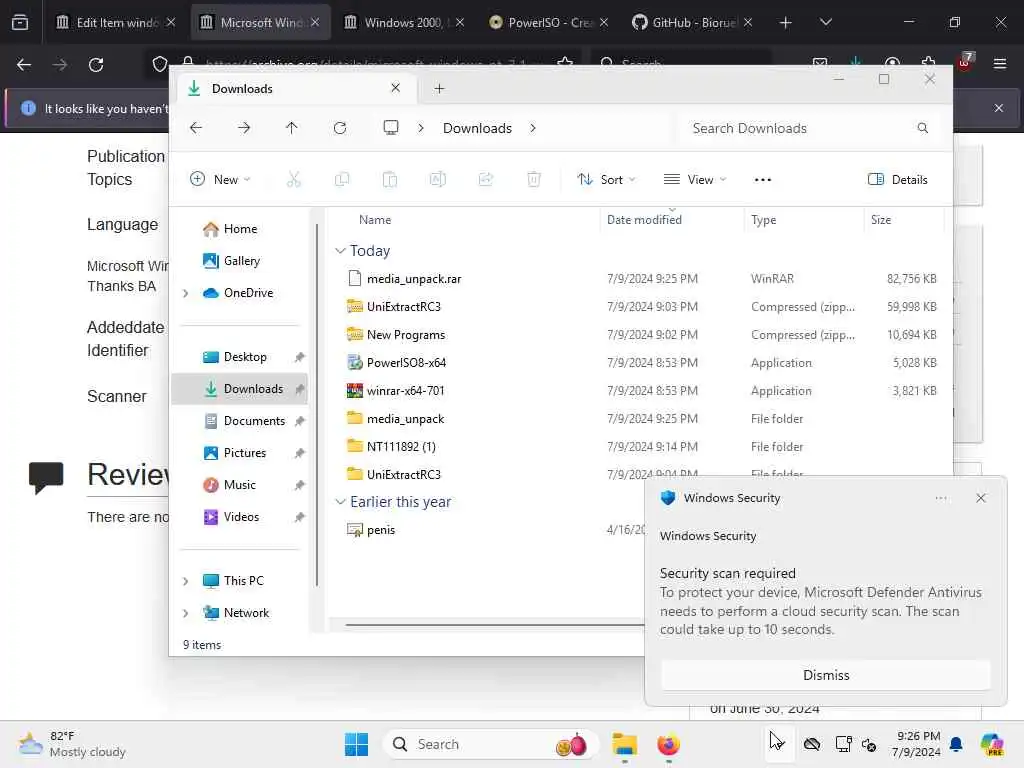The image size is (1024, 768).
Task: Collapse the Today group
Action: click(340, 251)
